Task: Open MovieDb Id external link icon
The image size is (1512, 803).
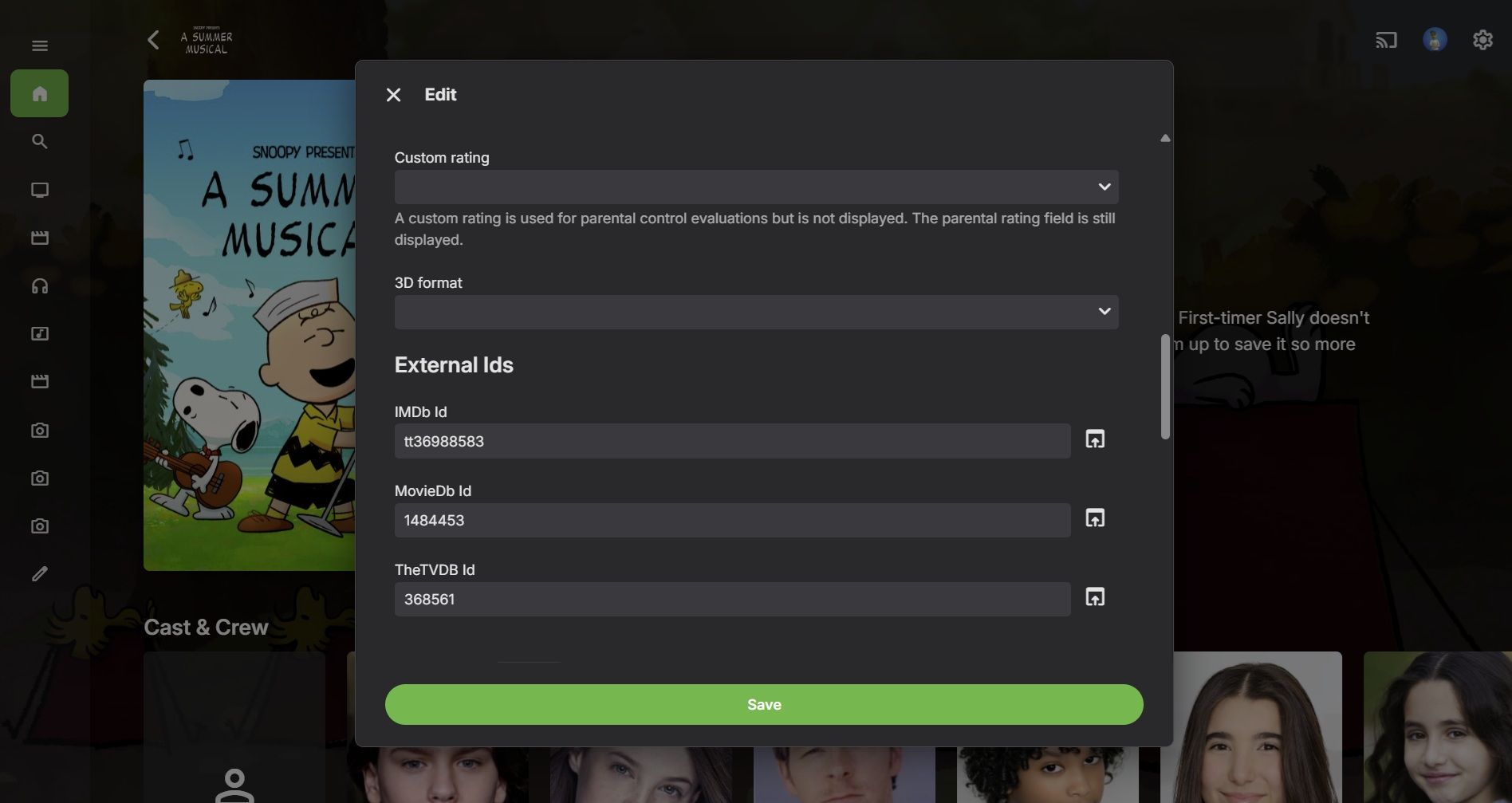Action: tap(1095, 518)
